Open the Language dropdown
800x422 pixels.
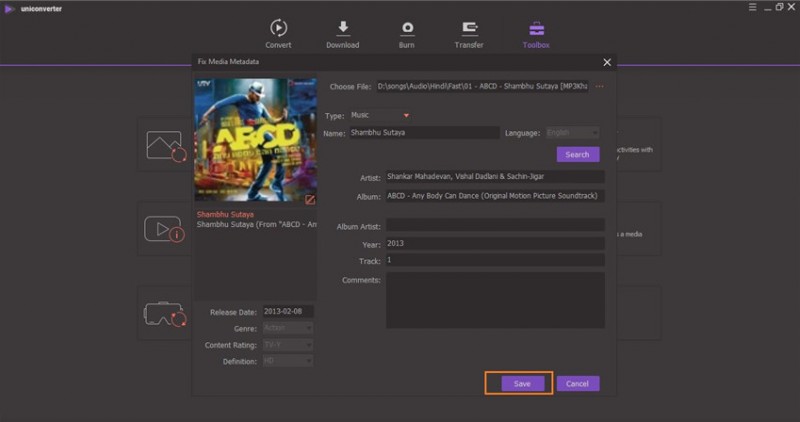pyautogui.click(x=572, y=133)
